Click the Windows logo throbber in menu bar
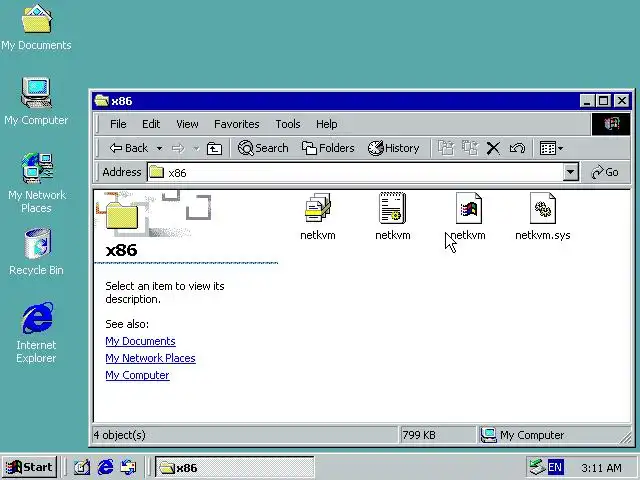The image size is (640, 480). [x=611, y=124]
